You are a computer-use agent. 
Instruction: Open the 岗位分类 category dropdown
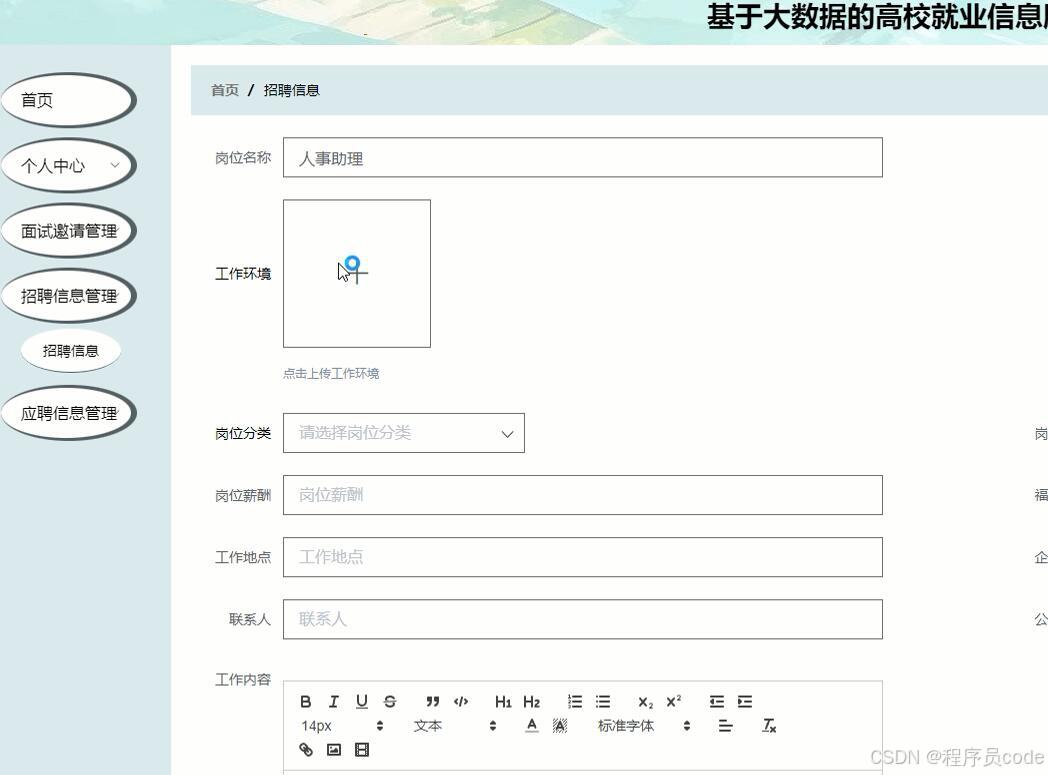403,433
